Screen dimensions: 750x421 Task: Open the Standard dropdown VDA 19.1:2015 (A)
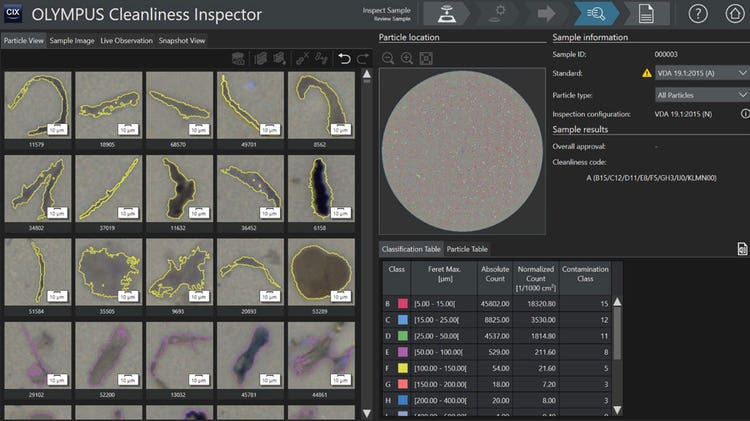pyautogui.click(x=701, y=73)
